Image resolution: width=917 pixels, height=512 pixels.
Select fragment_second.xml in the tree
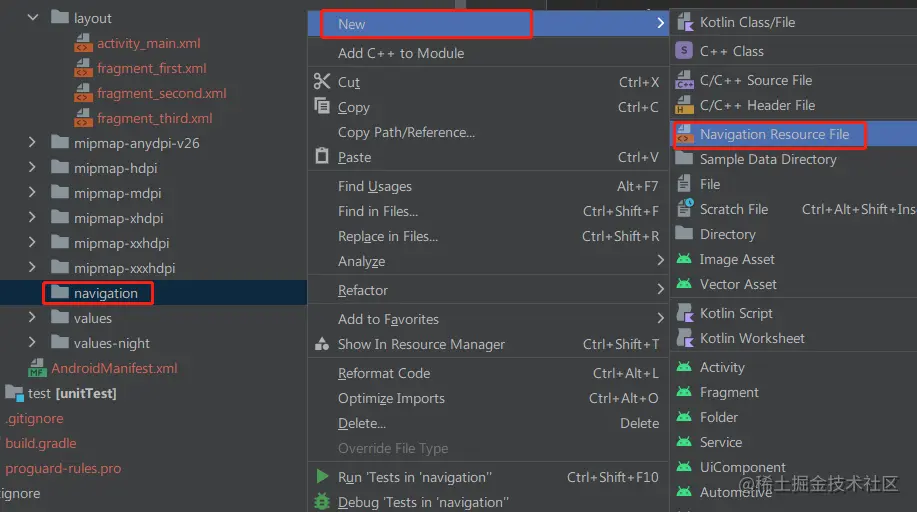point(161,93)
